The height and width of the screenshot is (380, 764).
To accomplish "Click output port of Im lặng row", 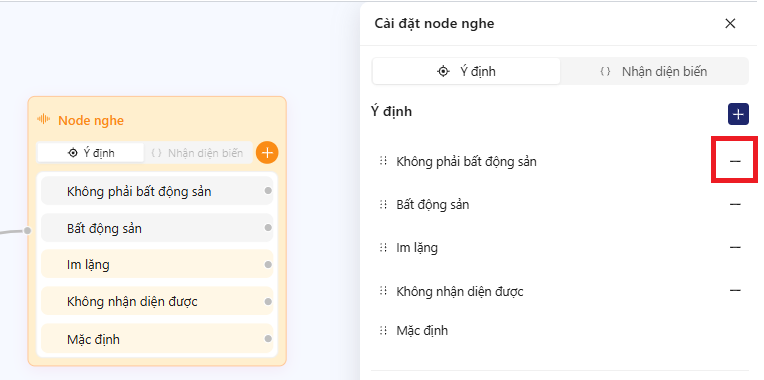I will (x=268, y=265).
